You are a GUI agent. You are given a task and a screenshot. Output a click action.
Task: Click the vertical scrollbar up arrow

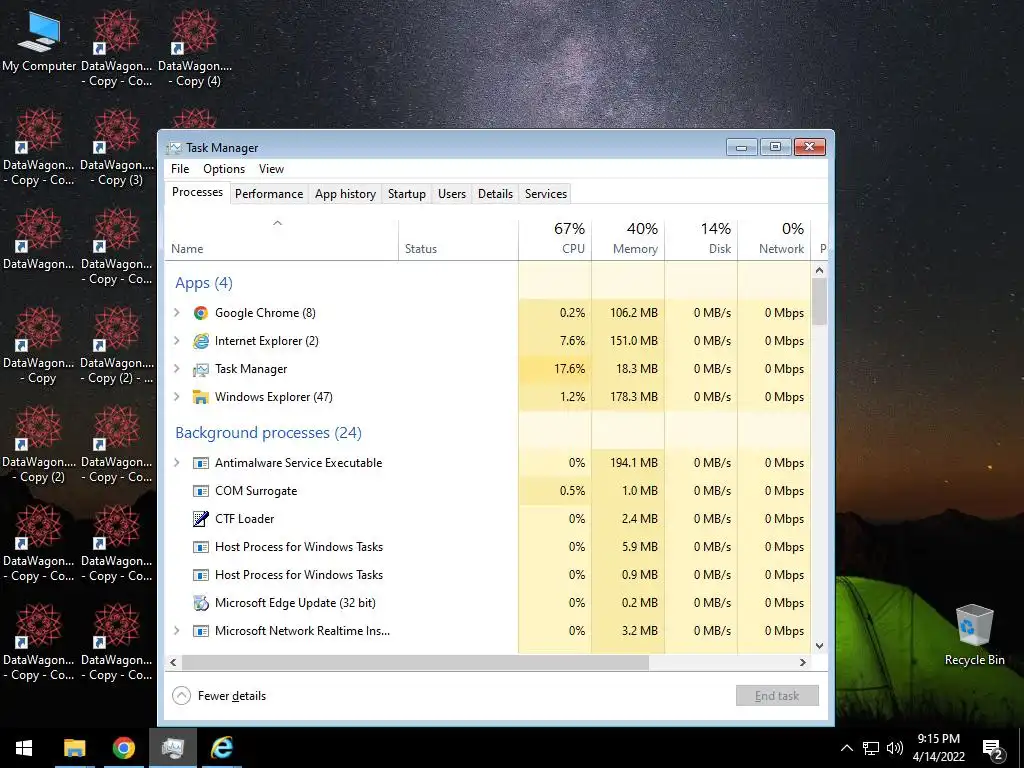(x=820, y=270)
